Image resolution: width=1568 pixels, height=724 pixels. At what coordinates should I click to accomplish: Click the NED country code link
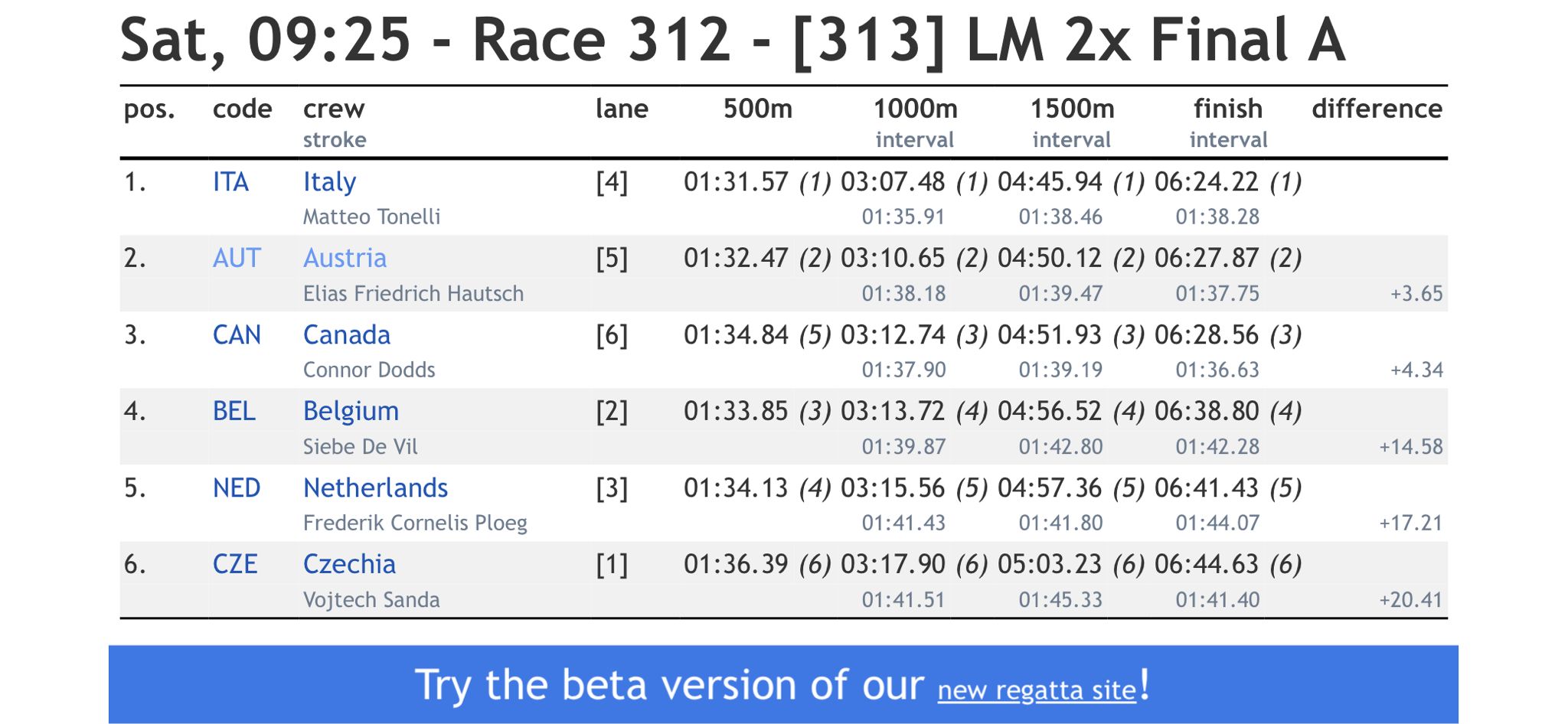[237, 488]
